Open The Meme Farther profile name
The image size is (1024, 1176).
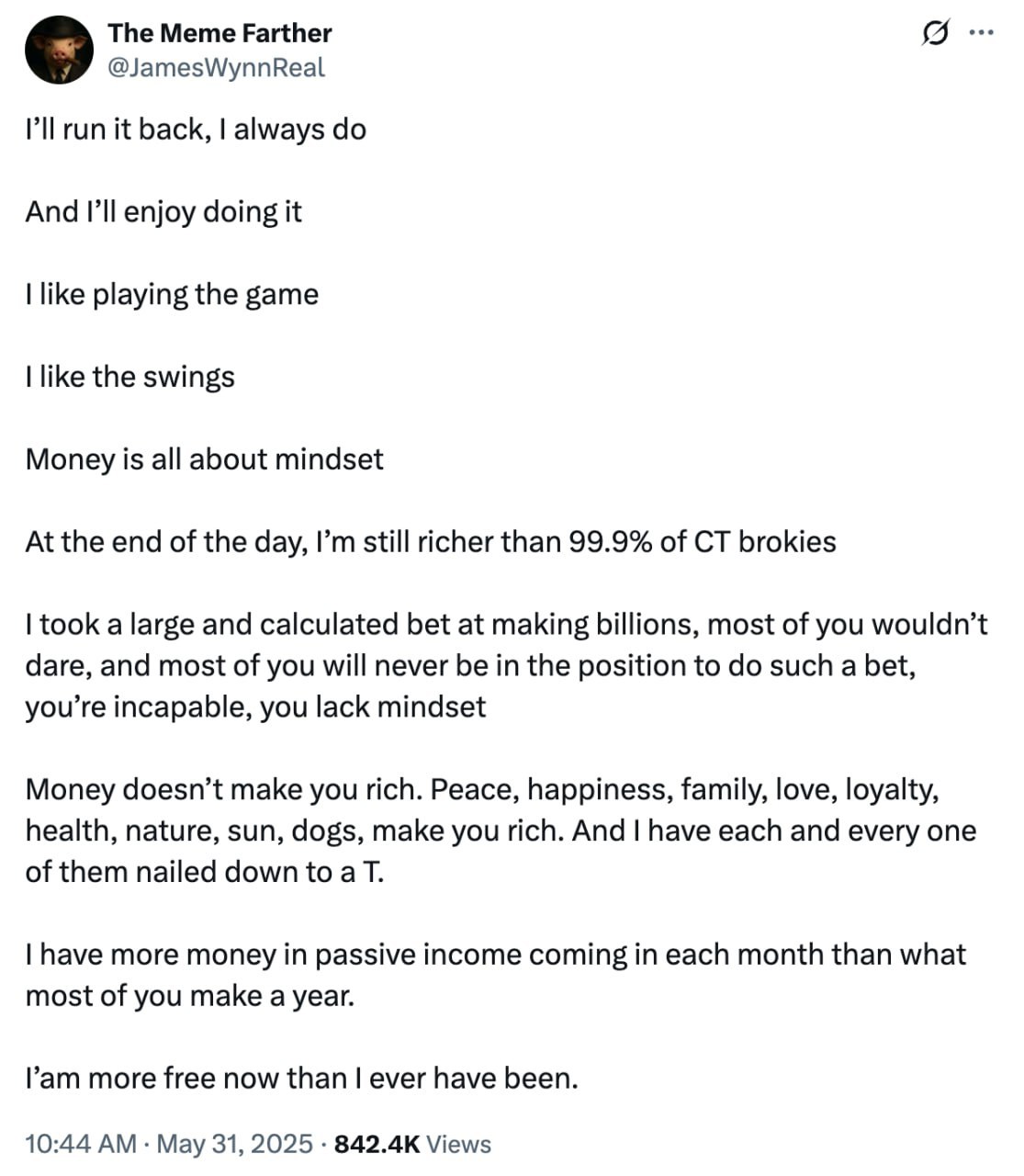(x=219, y=33)
